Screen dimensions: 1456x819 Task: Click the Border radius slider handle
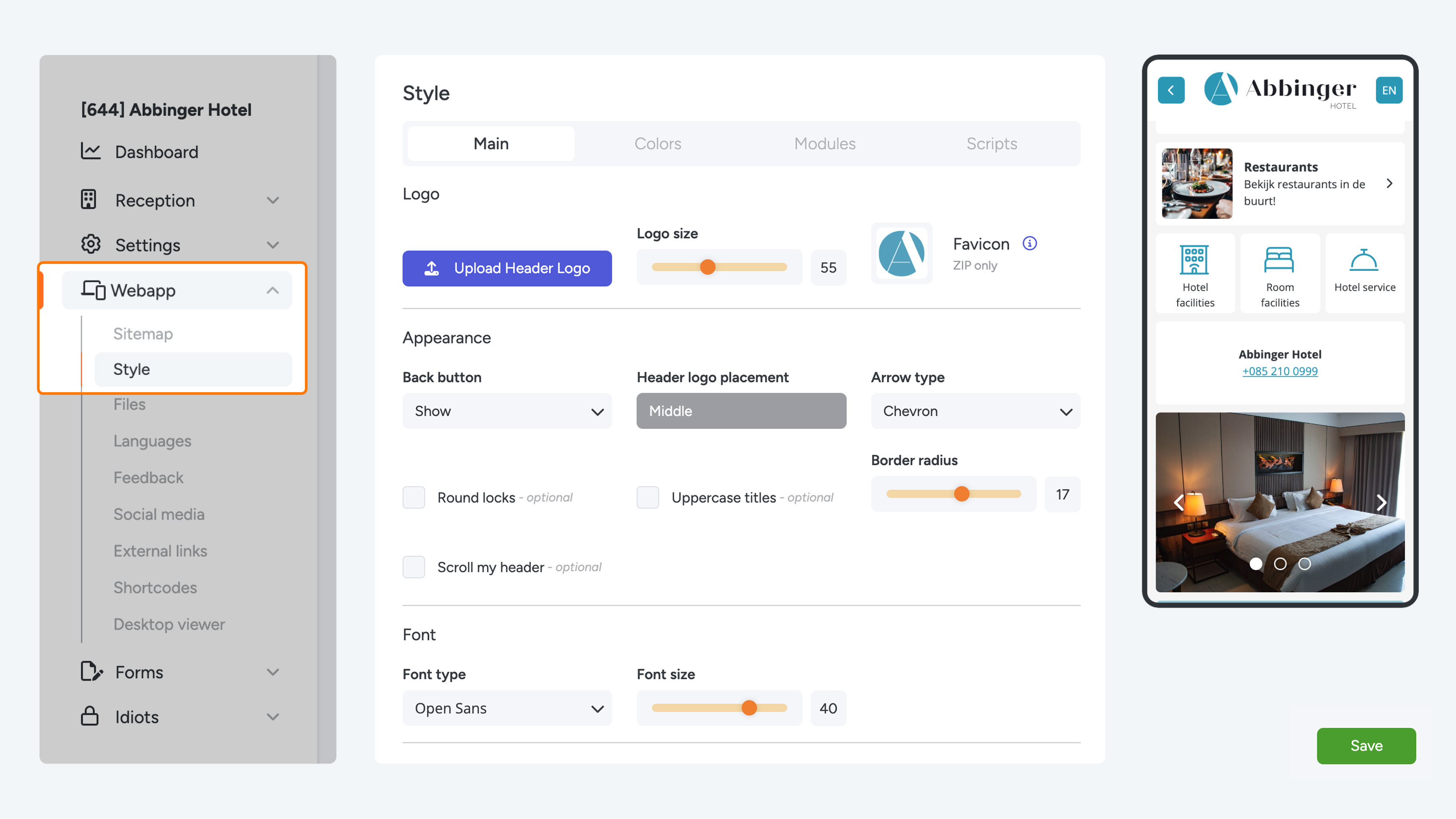[x=961, y=494]
